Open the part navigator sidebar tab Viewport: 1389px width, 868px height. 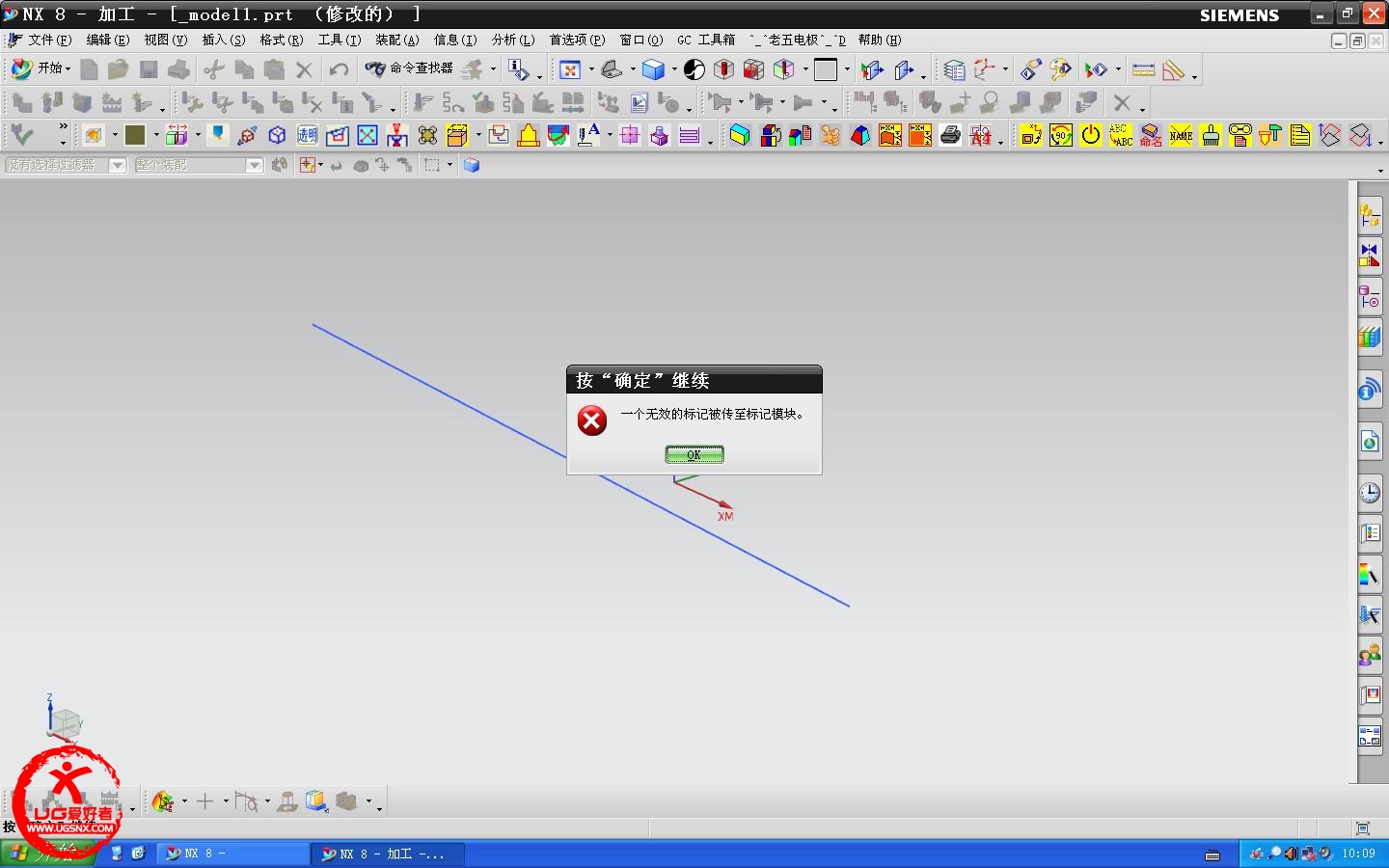[1370, 298]
